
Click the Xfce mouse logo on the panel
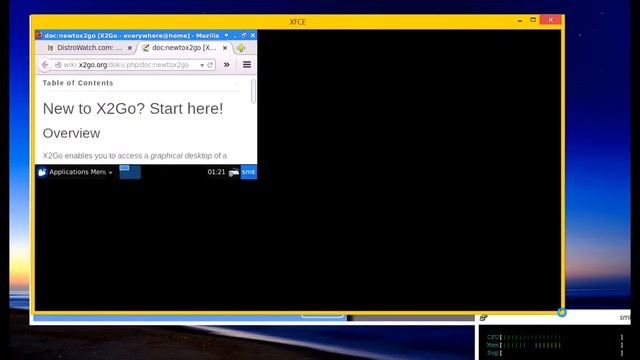coord(42,172)
